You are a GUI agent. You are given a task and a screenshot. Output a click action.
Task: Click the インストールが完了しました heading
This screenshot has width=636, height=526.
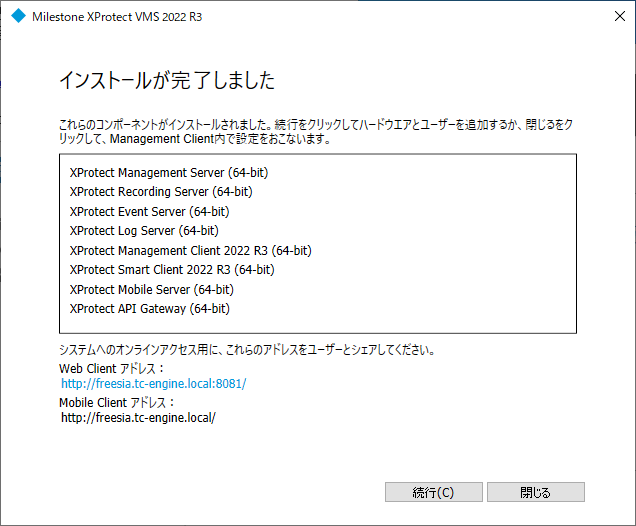pyautogui.click(x=167, y=80)
